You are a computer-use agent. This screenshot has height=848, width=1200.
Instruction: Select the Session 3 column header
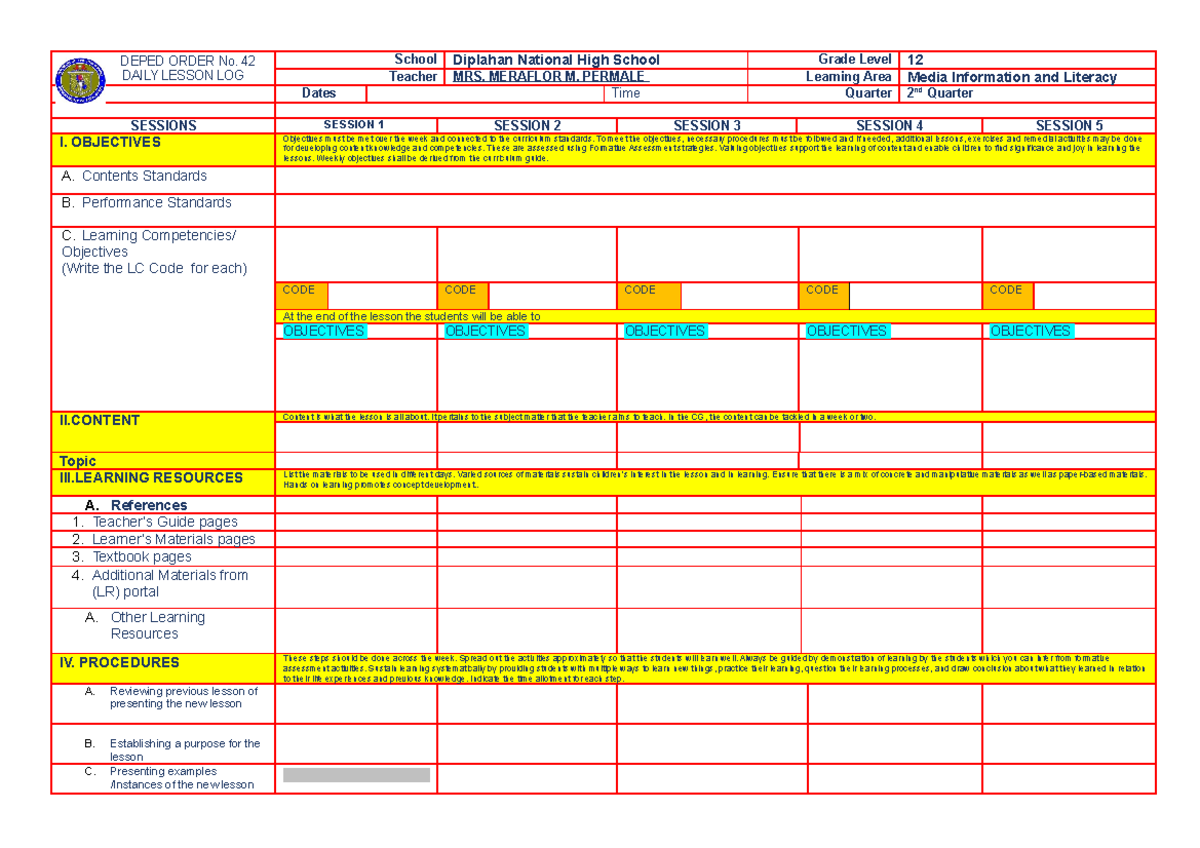(706, 125)
